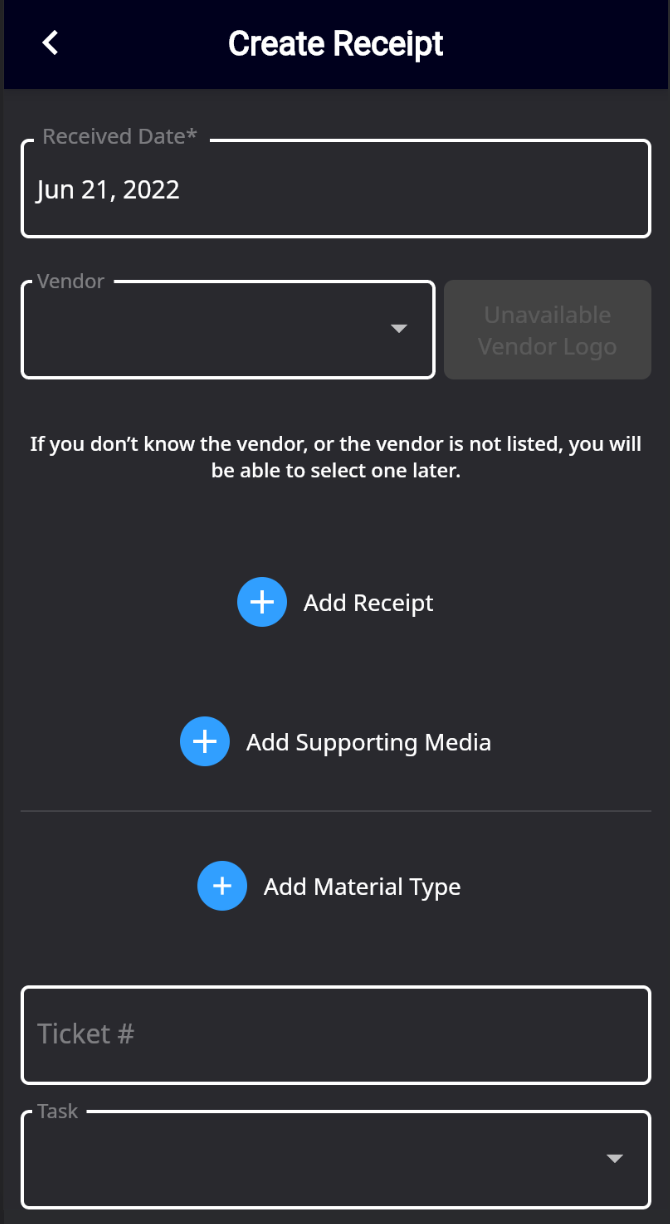This screenshot has height=1224, width=670.
Task: Tap the plus icon for Material Type
Action: [x=222, y=886]
